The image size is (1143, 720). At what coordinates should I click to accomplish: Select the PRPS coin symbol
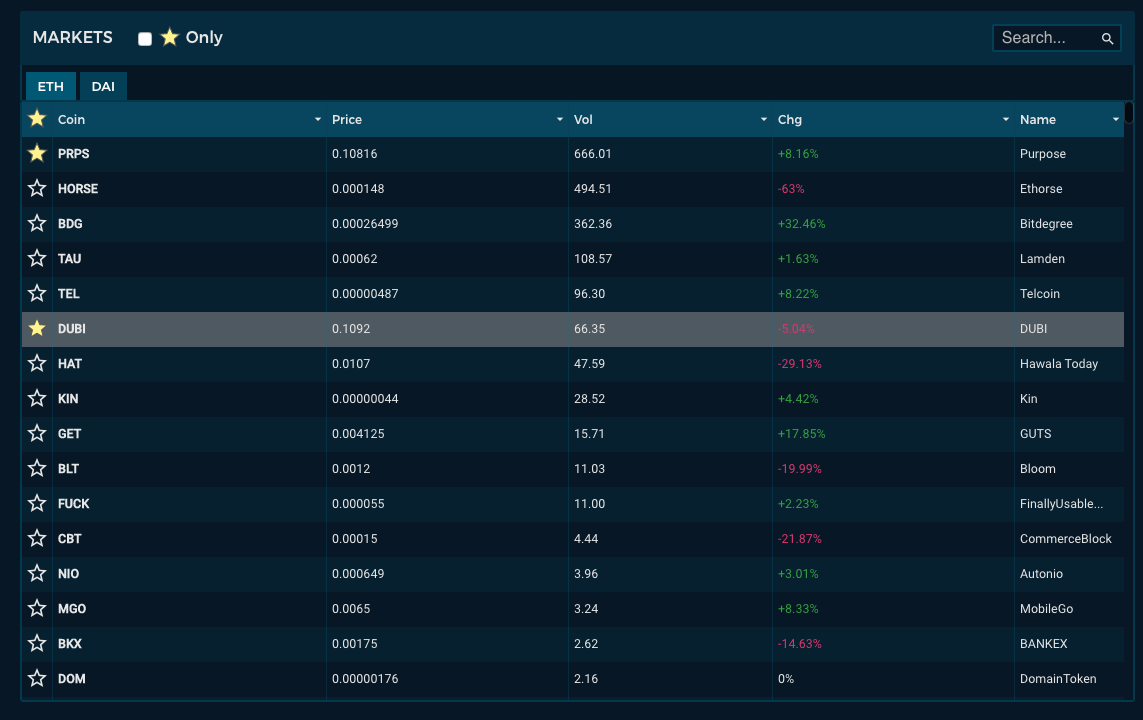coord(74,154)
